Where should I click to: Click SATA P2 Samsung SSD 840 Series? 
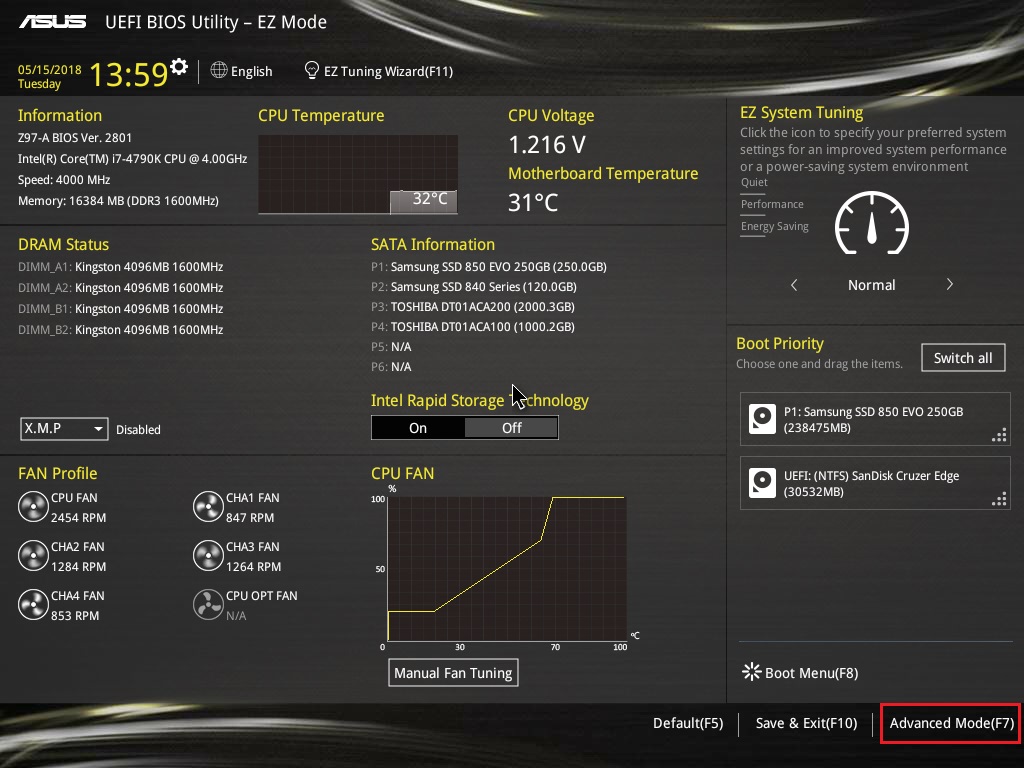click(x=473, y=287)
